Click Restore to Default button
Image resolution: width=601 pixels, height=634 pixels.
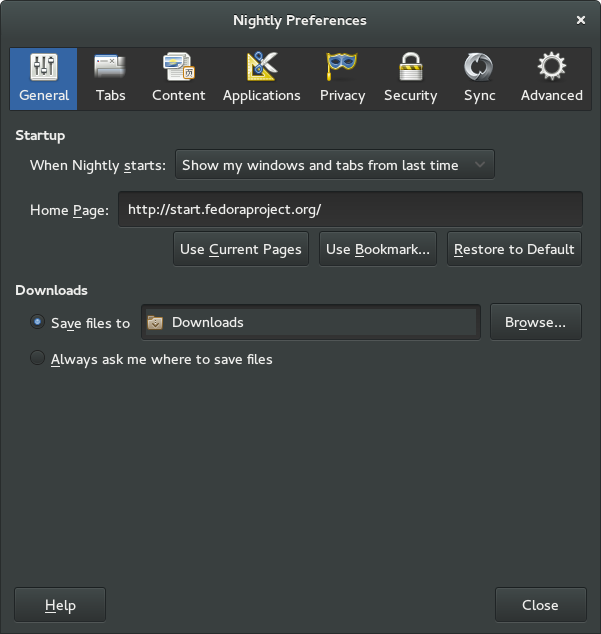(x=514, y=249)
